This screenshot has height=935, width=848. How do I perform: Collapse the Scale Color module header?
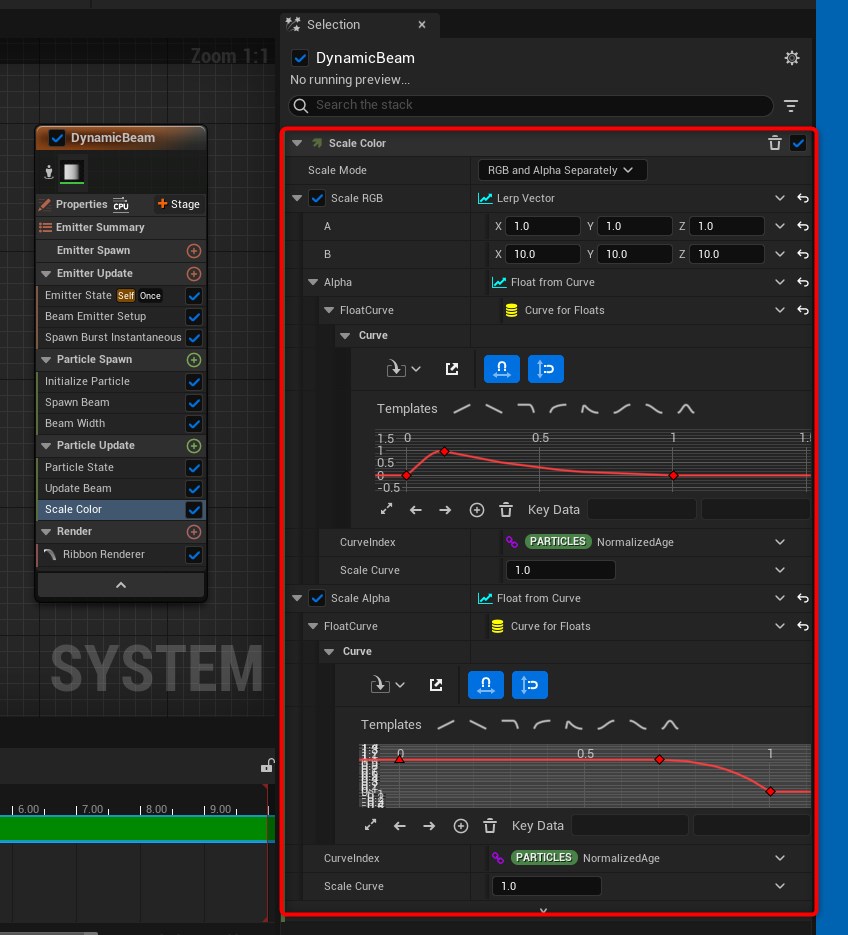[x=297, y=143]
